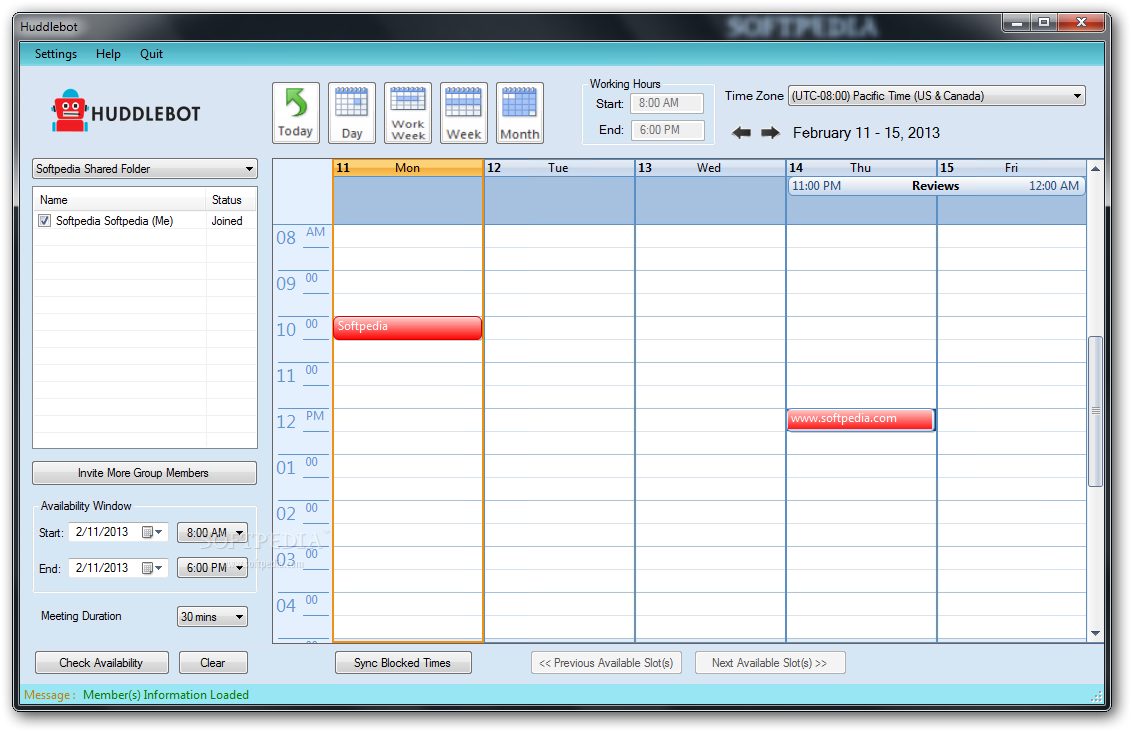Uncheck Softpedia Softpedia (Me) member
Viewport: 1132px width, 732px height.
45,221
